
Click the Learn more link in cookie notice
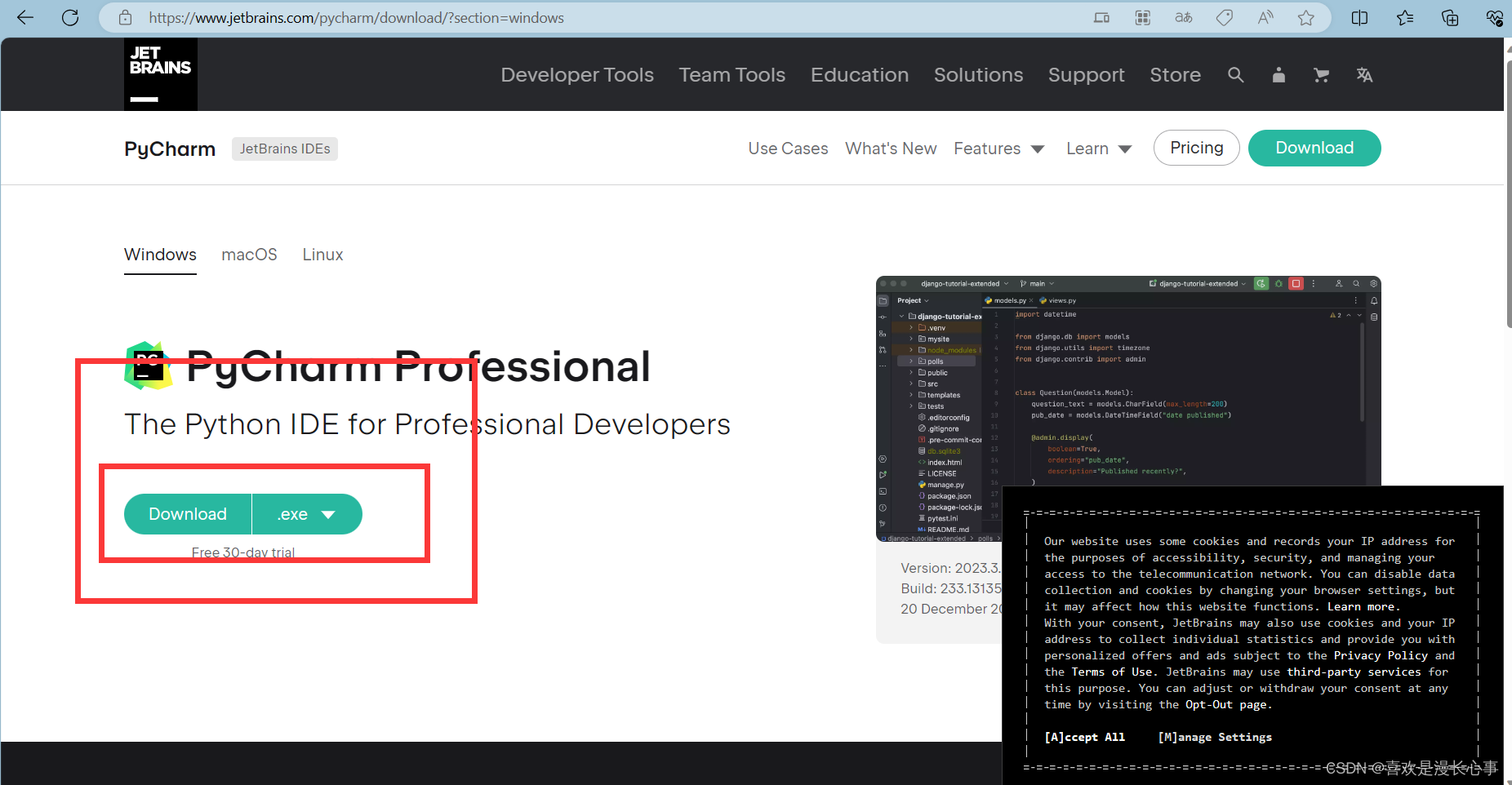(x=1363, y=606)
